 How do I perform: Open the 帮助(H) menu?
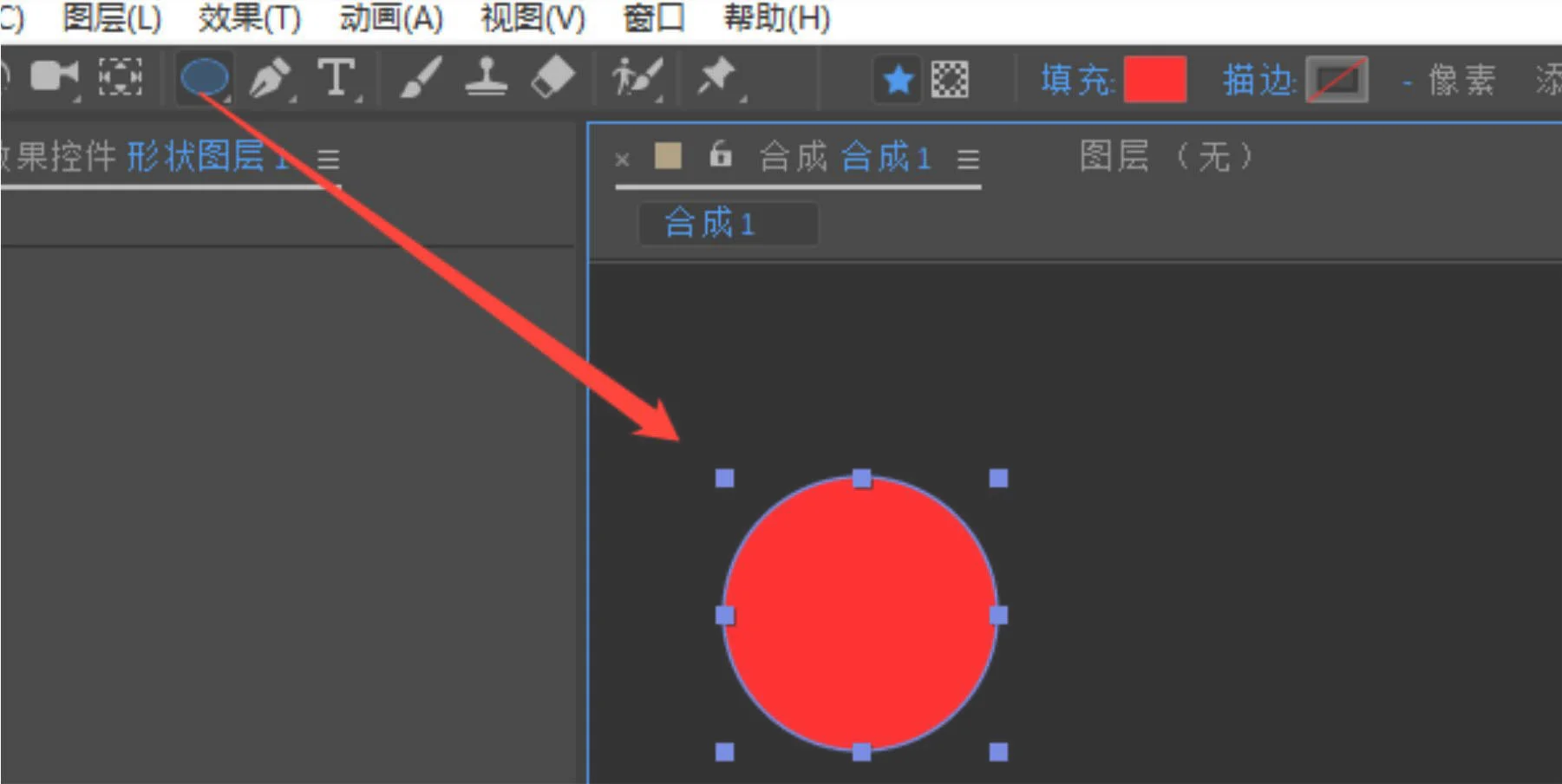pos(777,17)
